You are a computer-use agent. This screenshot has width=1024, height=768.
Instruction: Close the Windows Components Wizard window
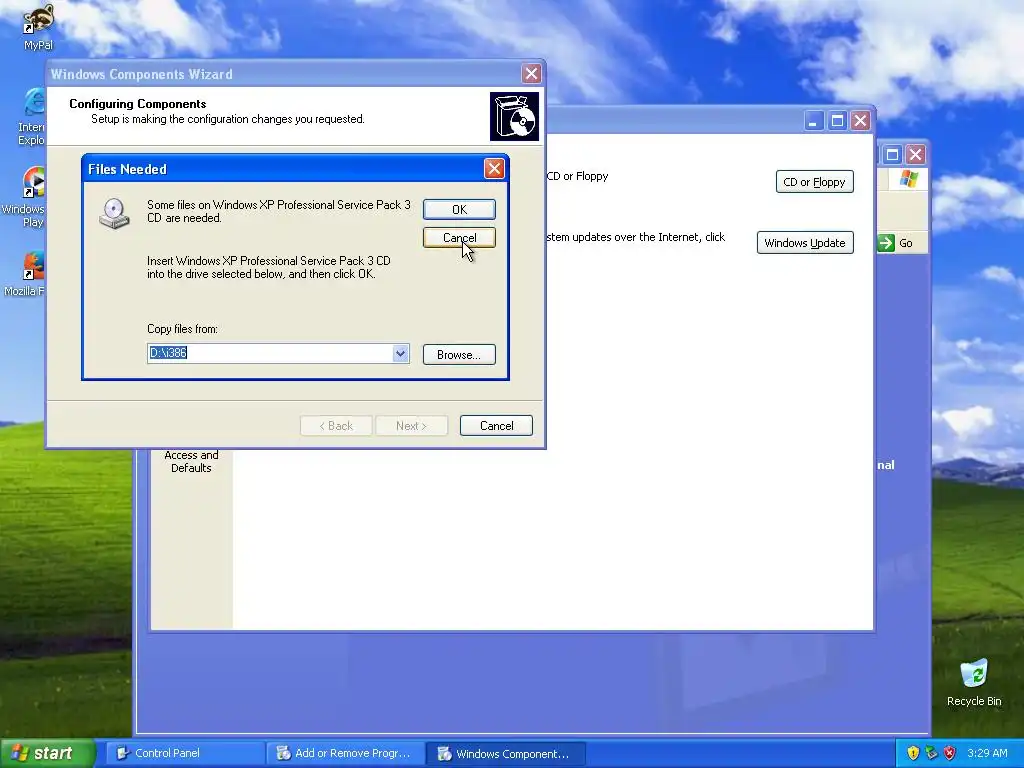532,74
